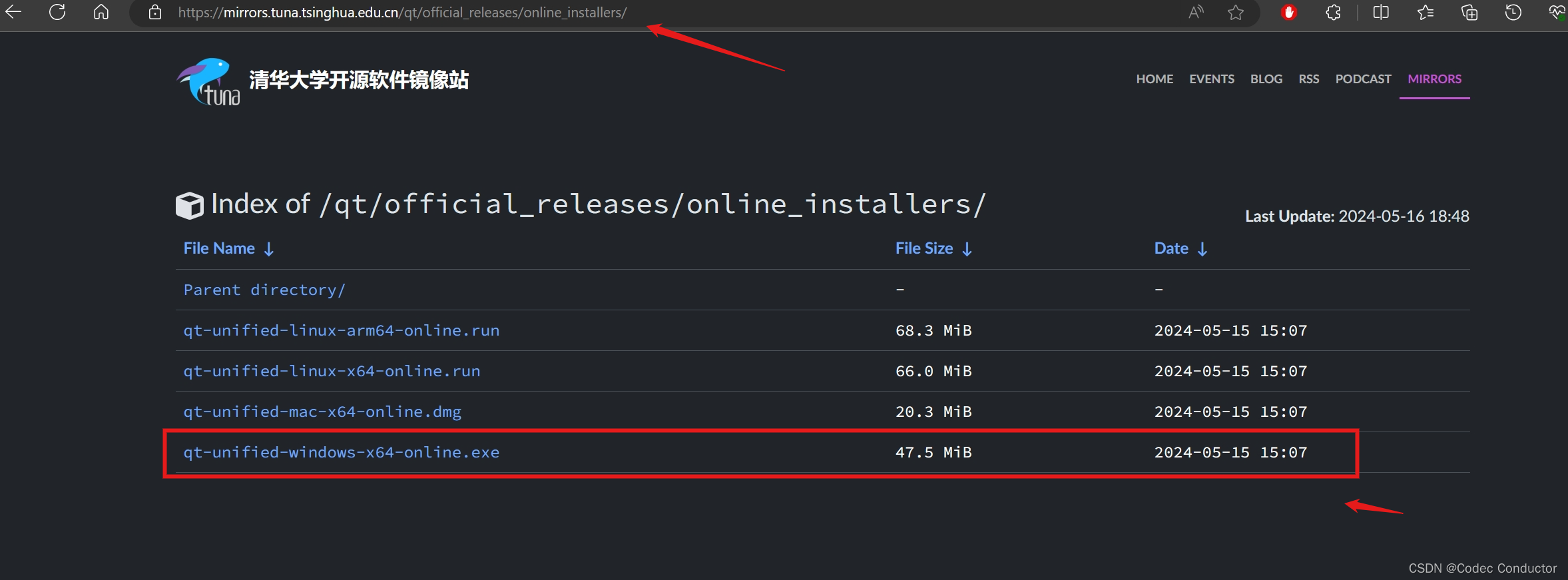Open the collections icon
Screen dimensions: 1568x580
[1469, 12]
